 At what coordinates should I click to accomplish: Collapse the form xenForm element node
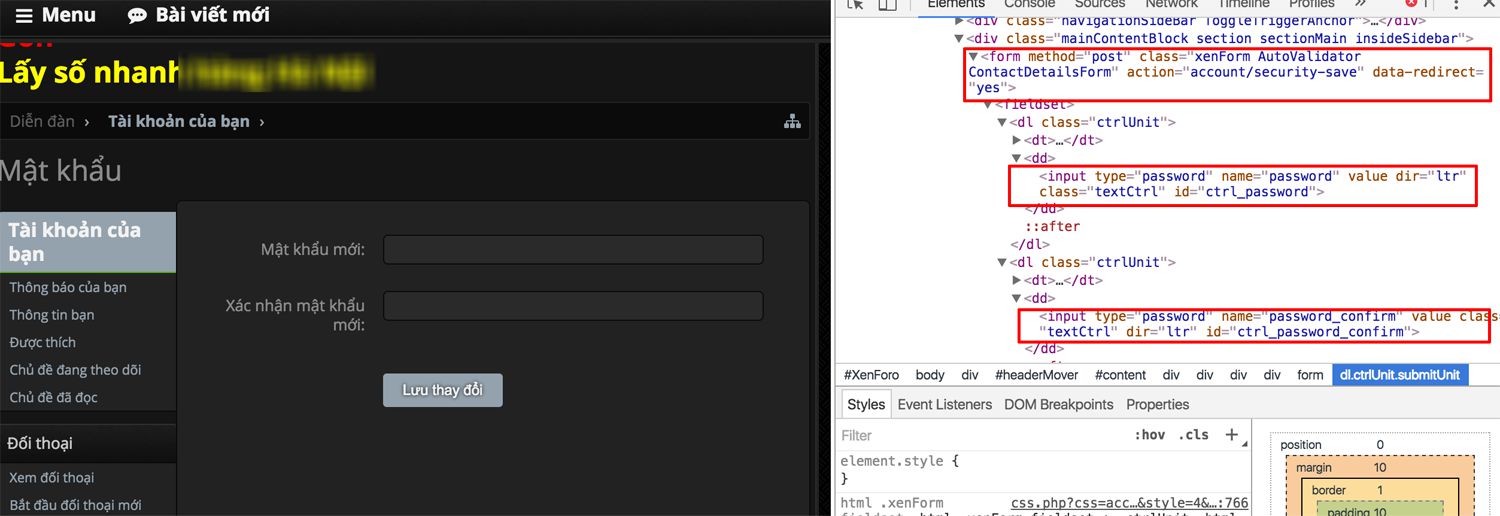[973, 57]
